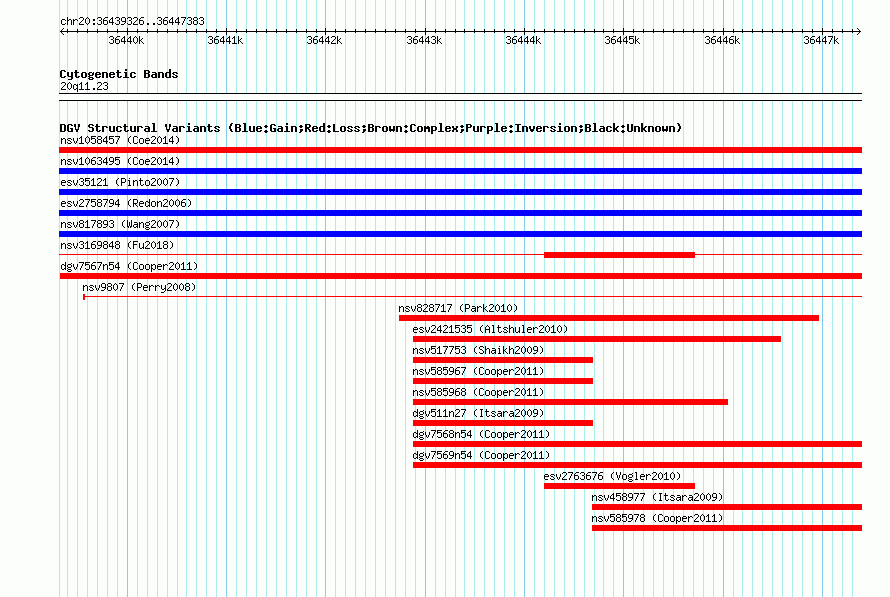
Task: Open esv2758794 (Redon2006) variant details
Action: coord(126,203)
